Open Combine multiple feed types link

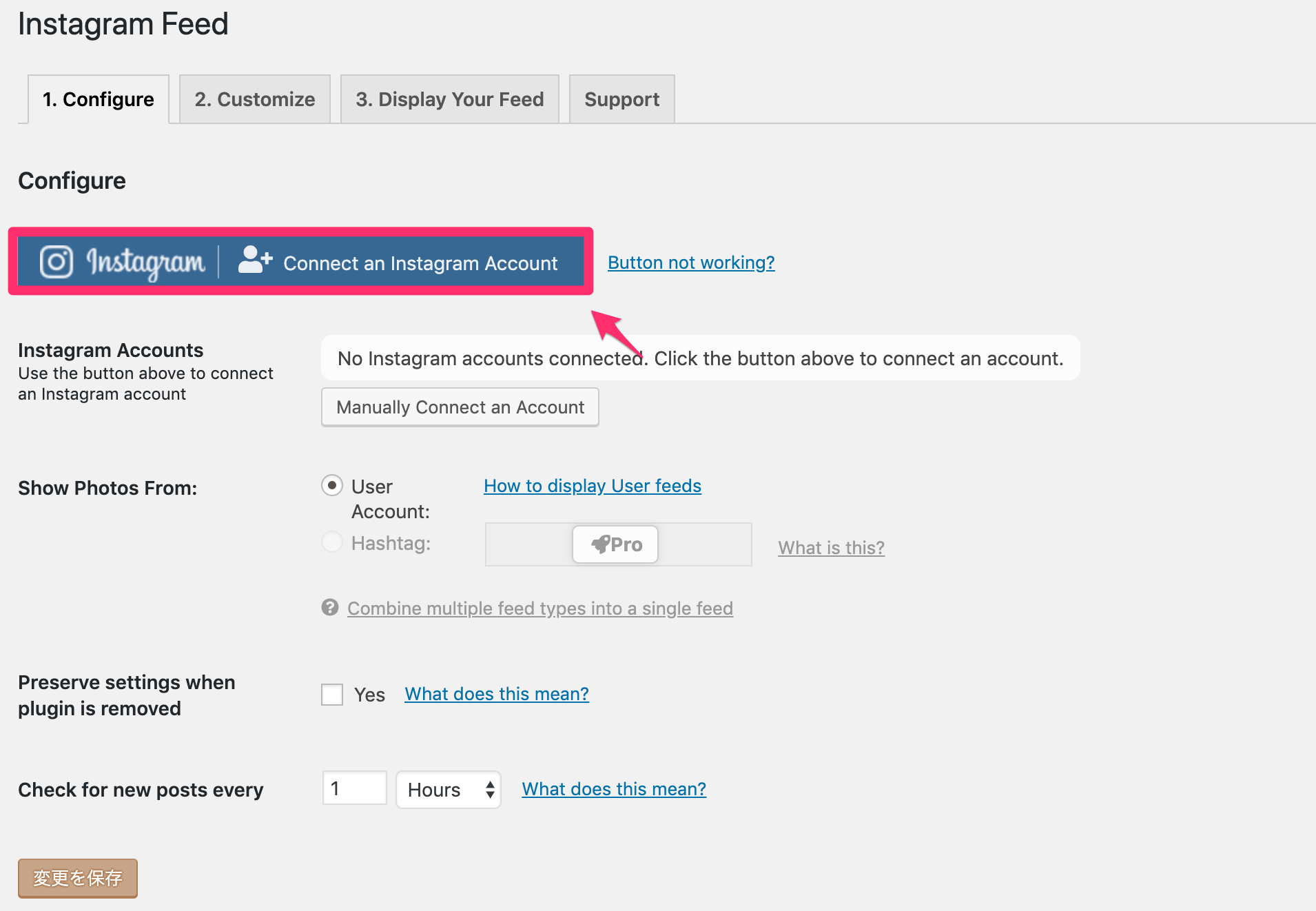540,608
